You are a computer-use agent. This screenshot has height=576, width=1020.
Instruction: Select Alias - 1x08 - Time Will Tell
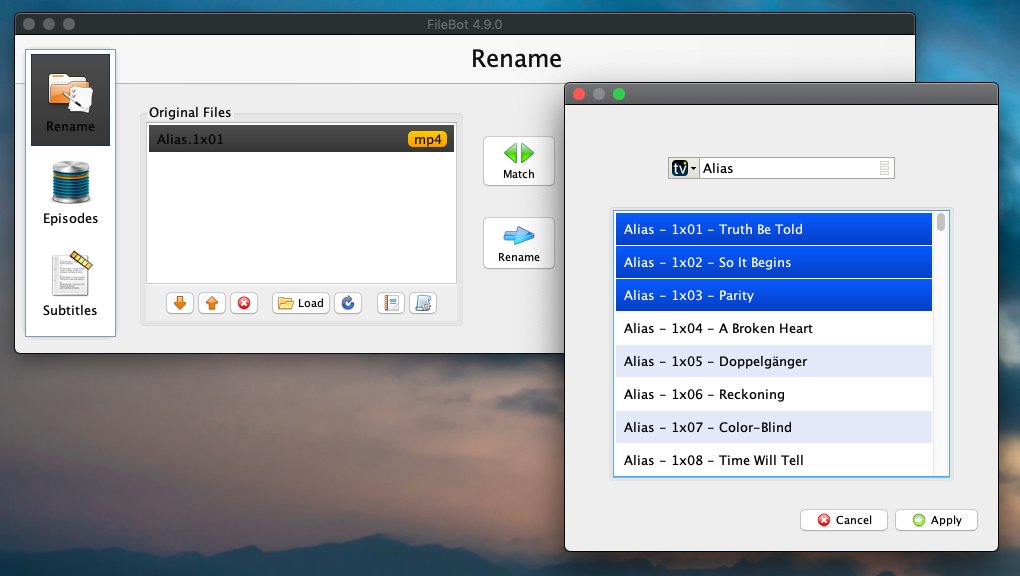tap(773, 460)
